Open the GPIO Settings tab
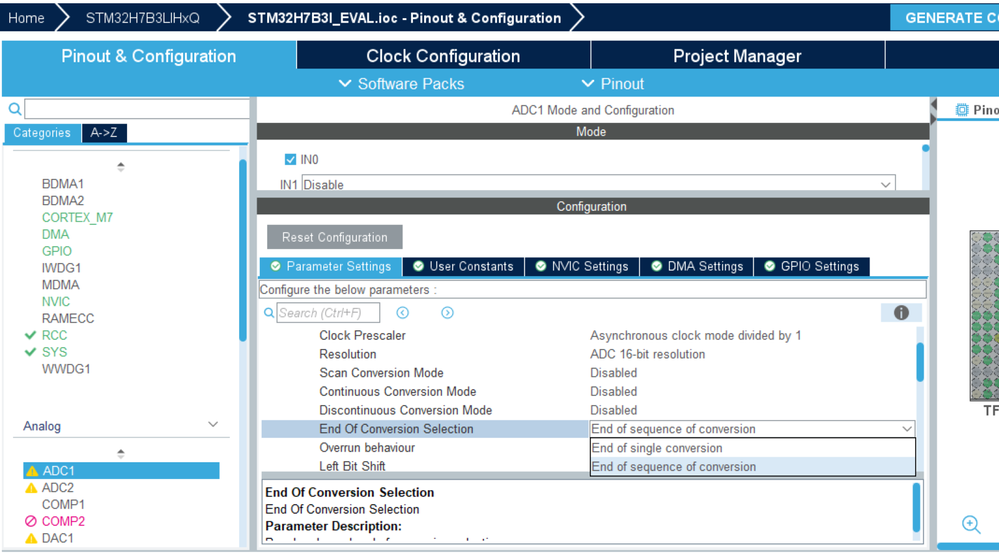Viewport: 999px width, 557px height. [812, 266]
